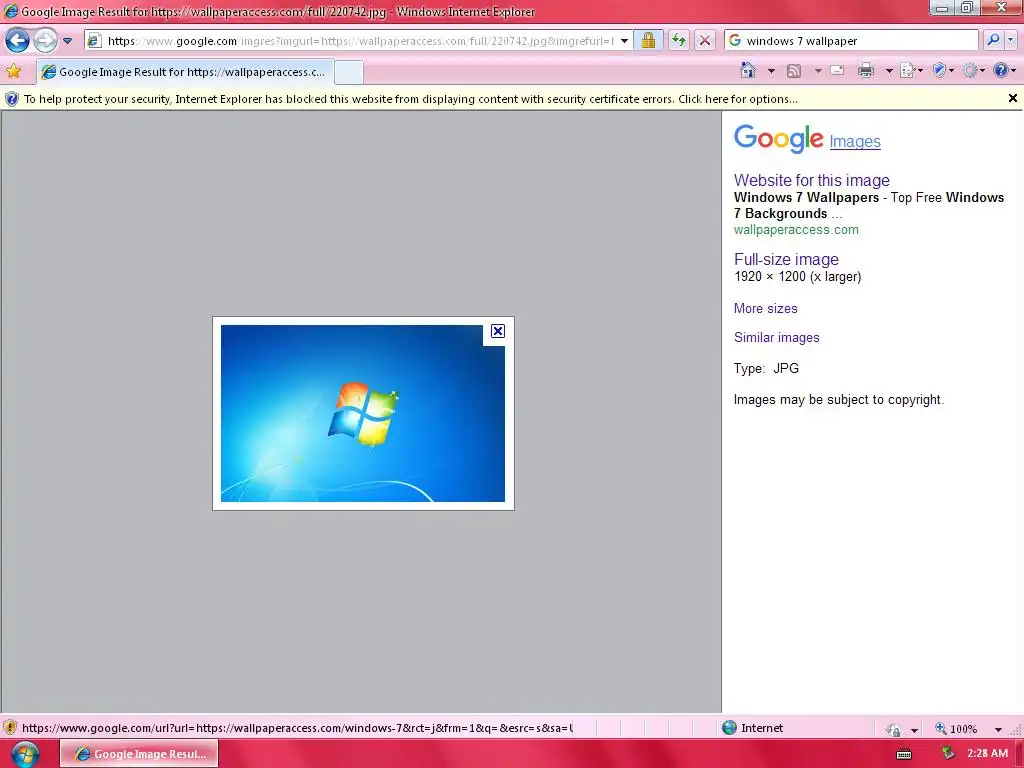Screen dimensions: 1024x768
Task: Click the Read Mail envelope icon
Action: coord(837,71)
